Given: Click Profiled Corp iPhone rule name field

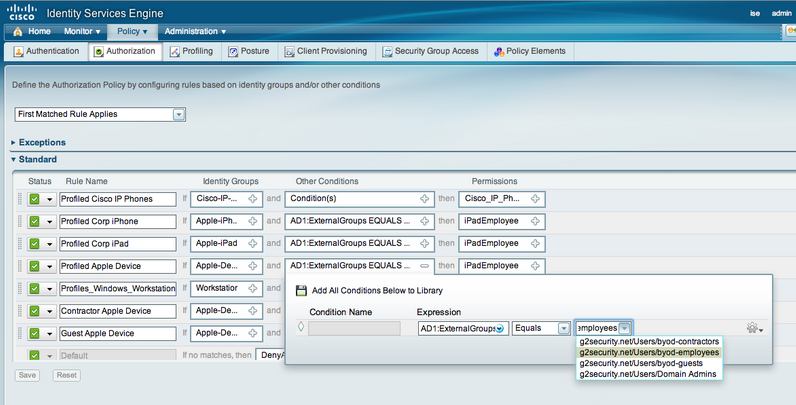Looking at the screenshot, I should tap(118, 221).
